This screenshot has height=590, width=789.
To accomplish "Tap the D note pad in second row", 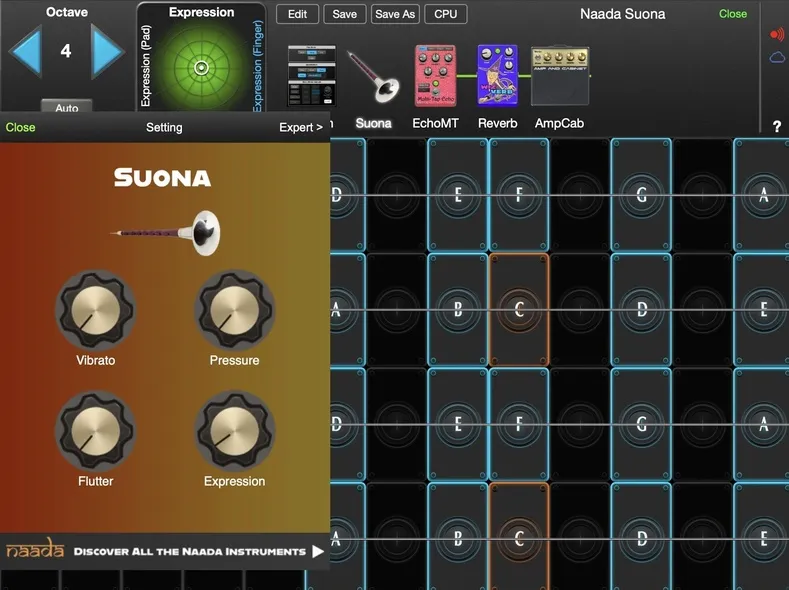I will pos(641,309).
